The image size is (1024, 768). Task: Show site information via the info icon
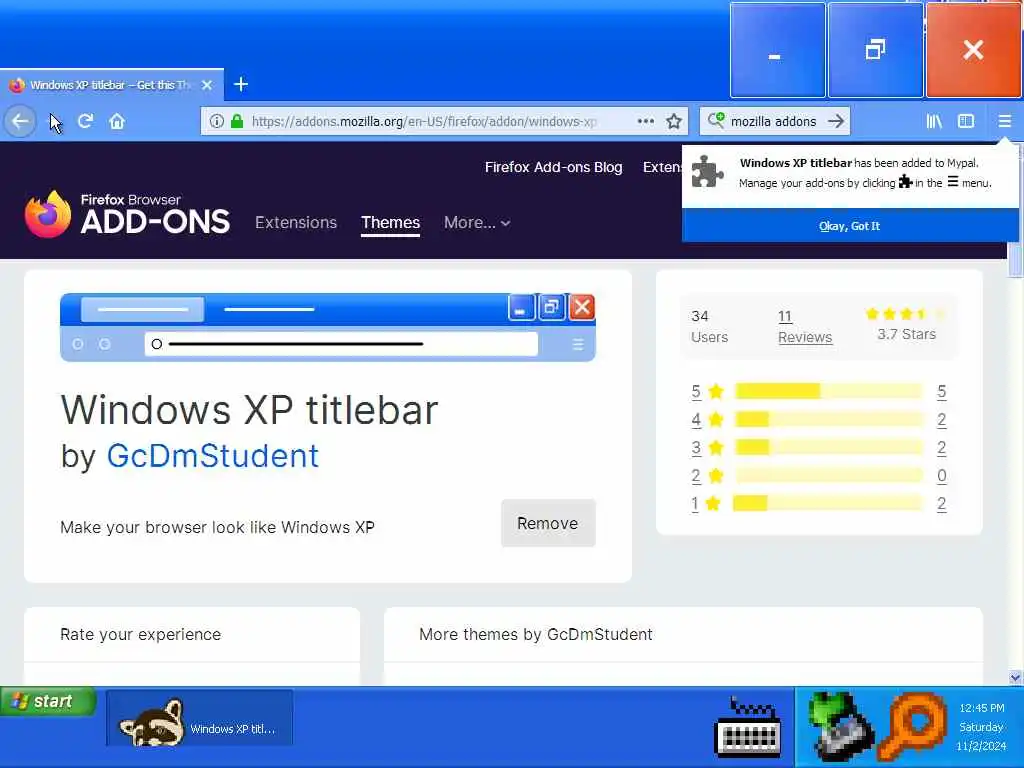tap(217, 121)
